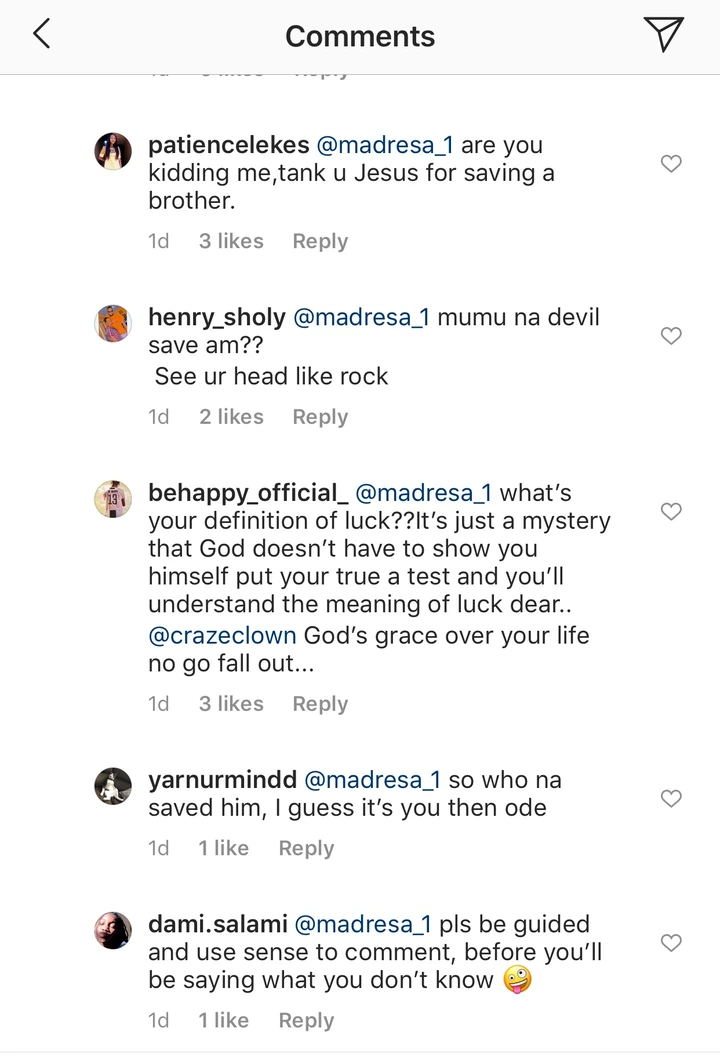Show 2 likes on henry_sholy's comment
Image resolution: width=720 pixels, height=1057 pixels.
tap(231, 417)
